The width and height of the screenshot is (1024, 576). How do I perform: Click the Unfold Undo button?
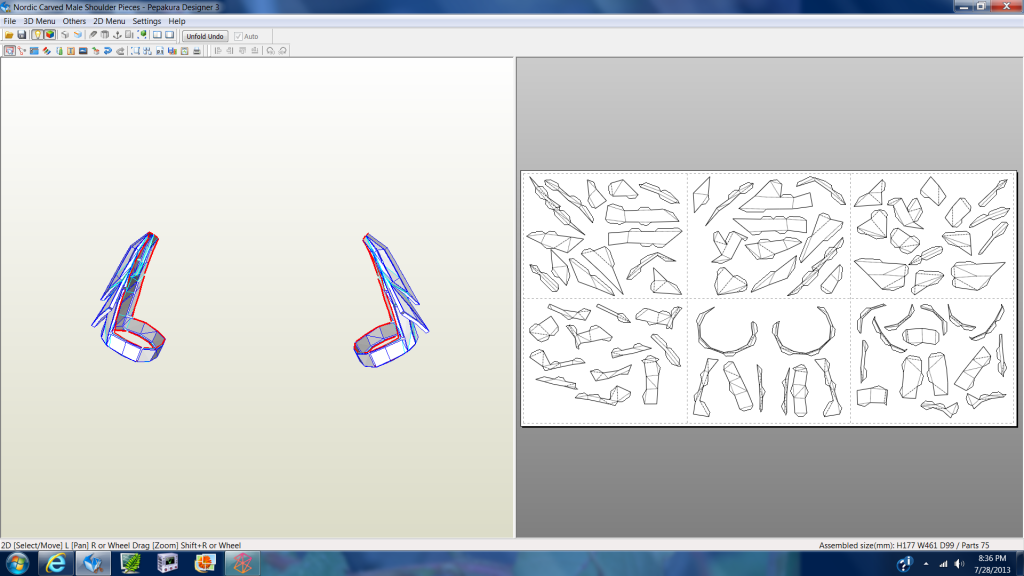click(x=205, y=36)
